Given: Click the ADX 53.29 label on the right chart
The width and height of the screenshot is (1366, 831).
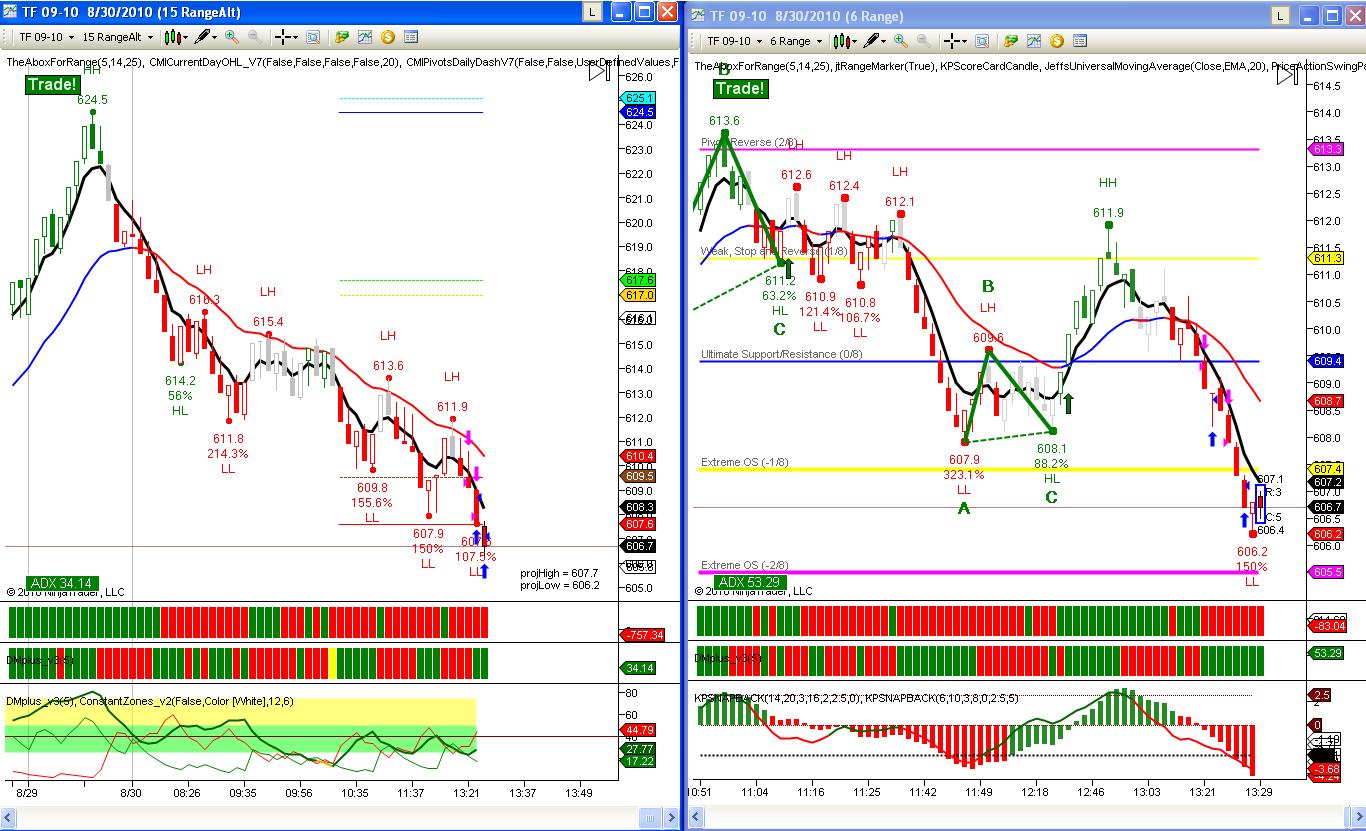Looking at the screenshot, I should click(750, 582).
